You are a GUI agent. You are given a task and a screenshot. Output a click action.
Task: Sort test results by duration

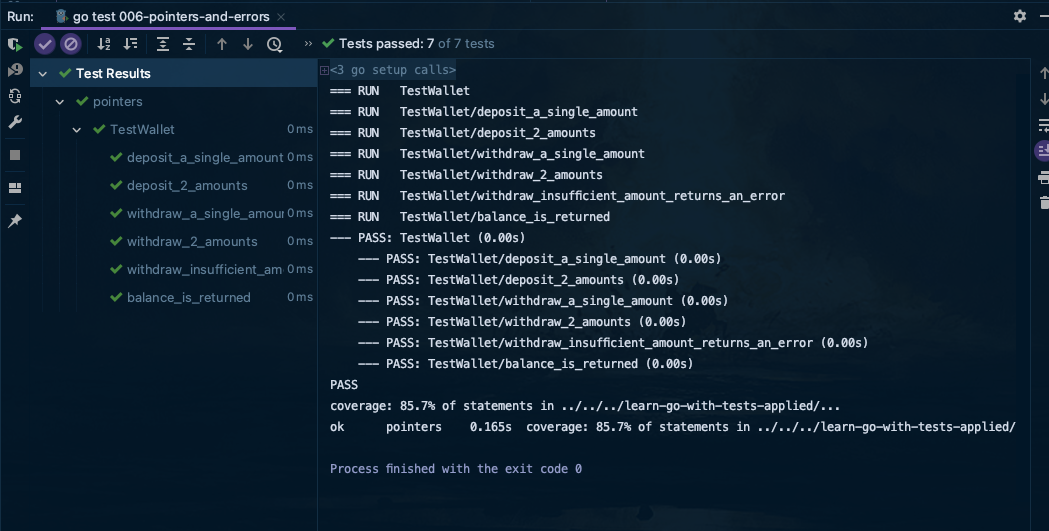click(x=130, y=44)
